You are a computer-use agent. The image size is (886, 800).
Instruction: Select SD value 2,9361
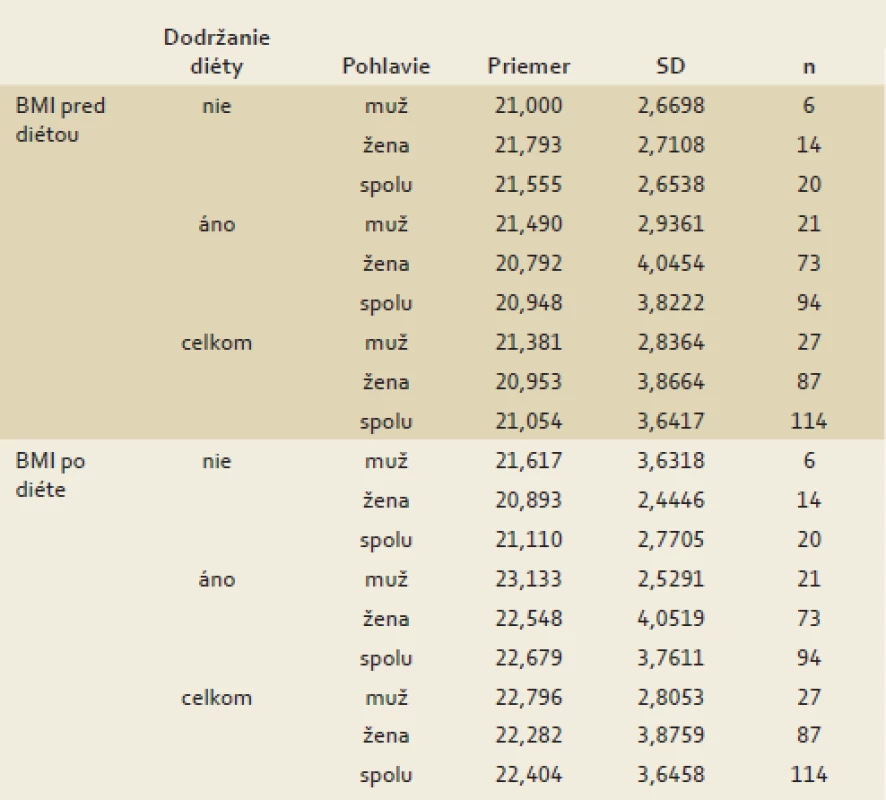pos(671,224)
